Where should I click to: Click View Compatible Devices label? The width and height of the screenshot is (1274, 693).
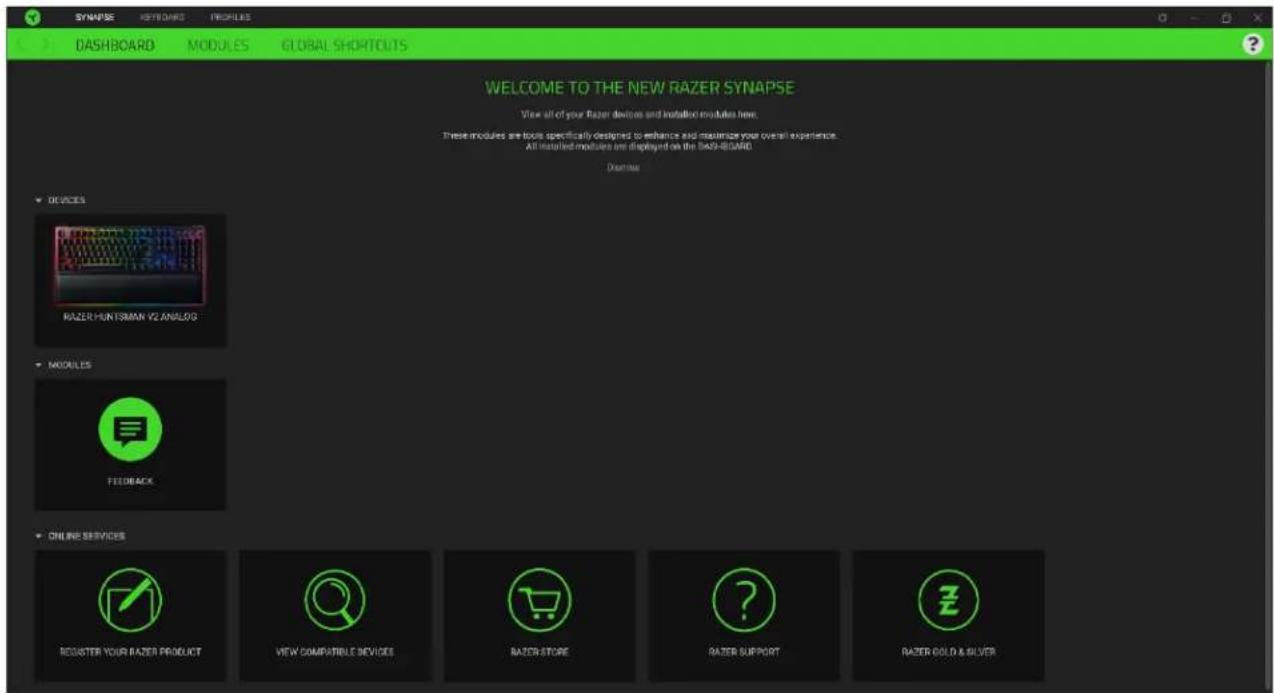coord(335,651)
